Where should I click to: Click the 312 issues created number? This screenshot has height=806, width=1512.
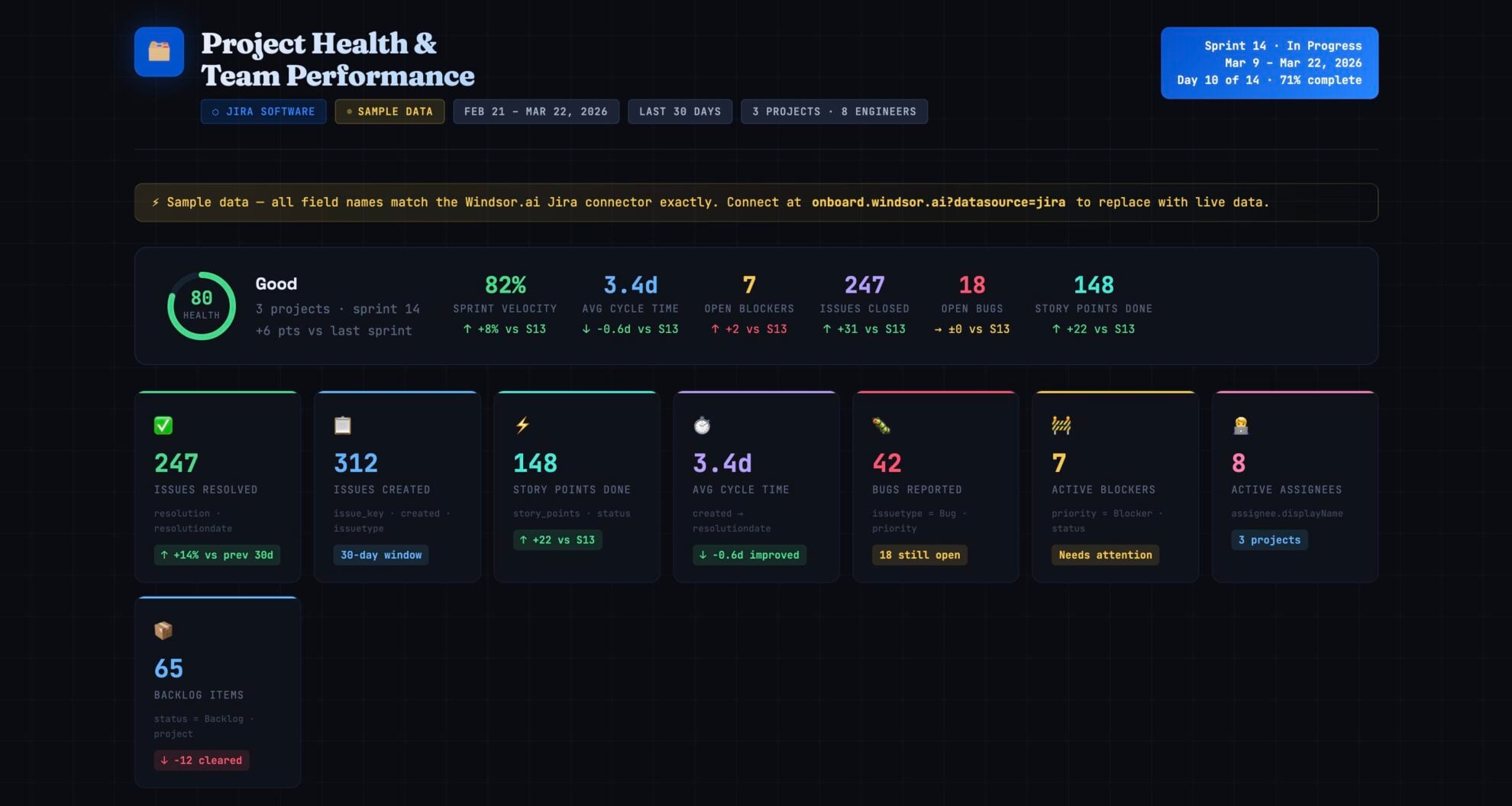click(356, 463)
